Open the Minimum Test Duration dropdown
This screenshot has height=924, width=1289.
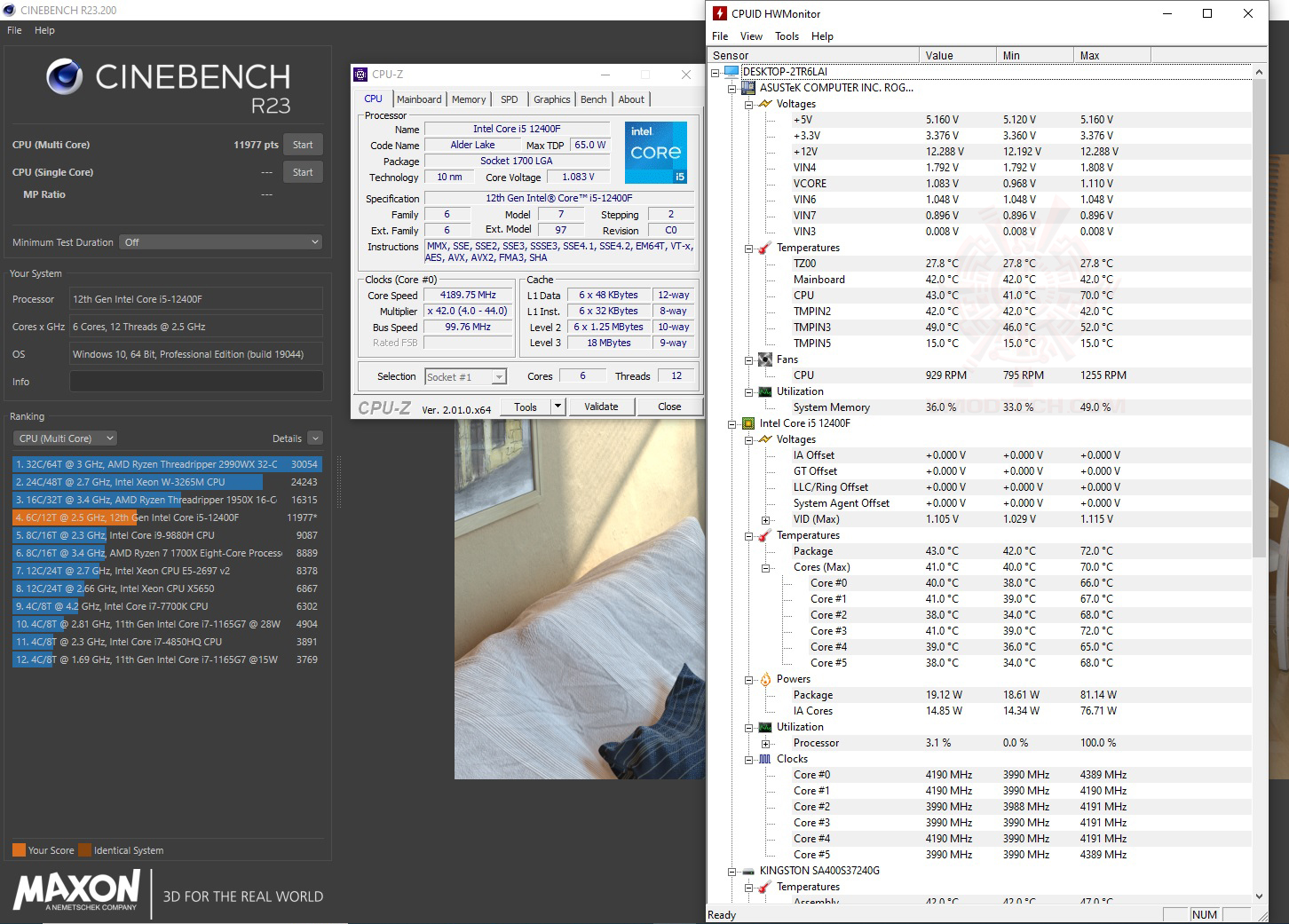[220, 241]
